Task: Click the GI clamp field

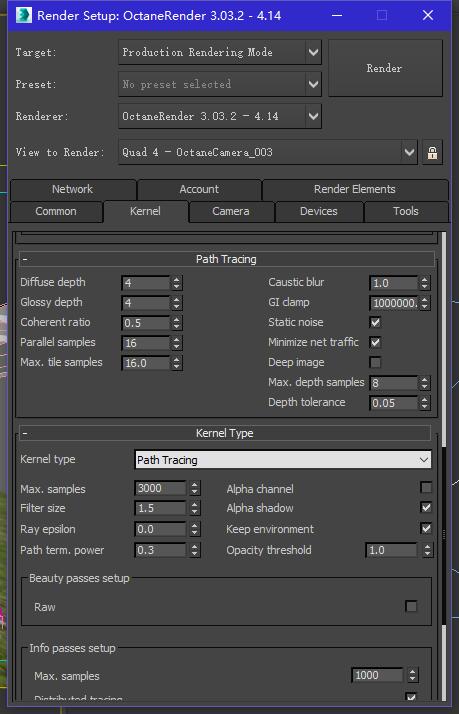Action: 394,303
